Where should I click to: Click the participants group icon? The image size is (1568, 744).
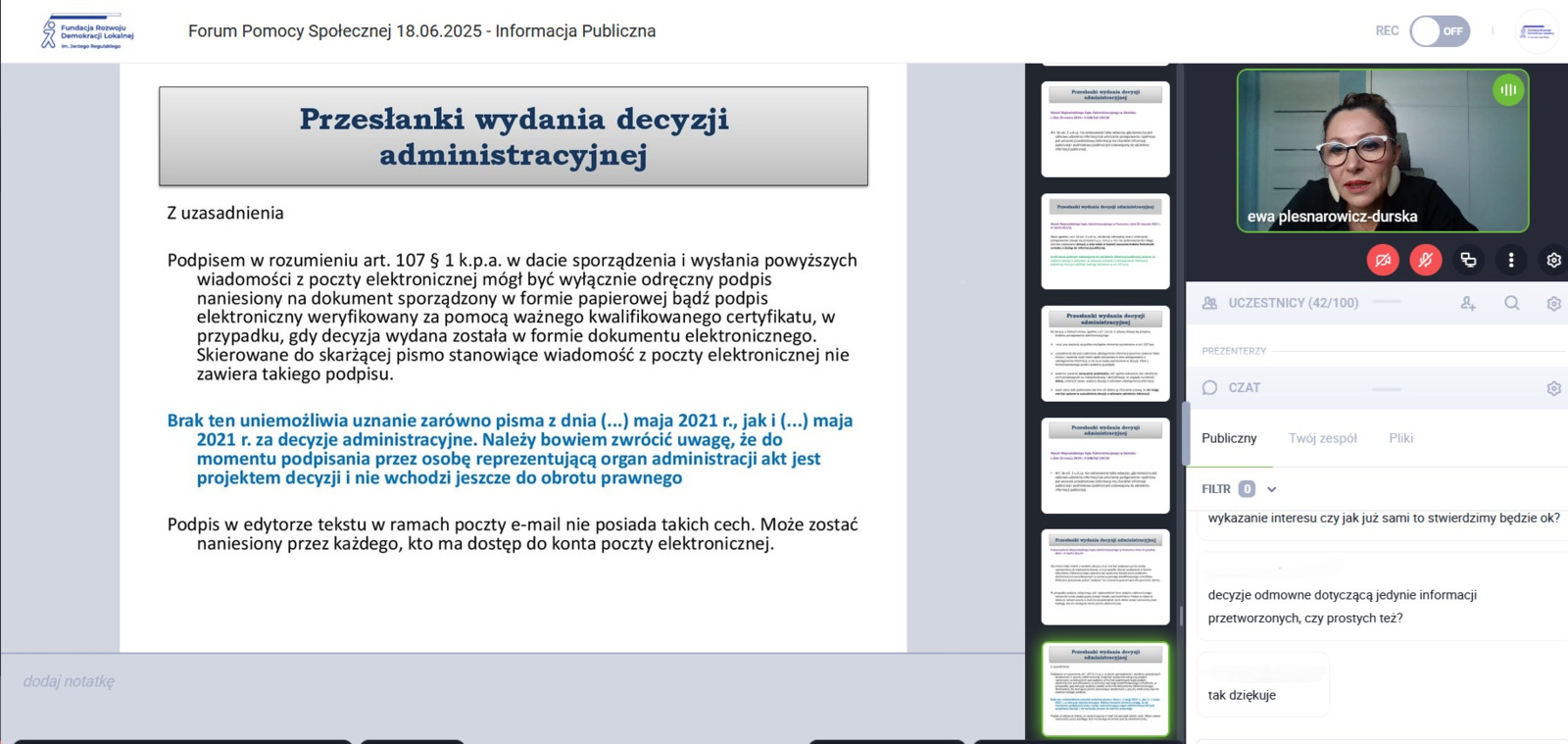[x=1210, y=303]
